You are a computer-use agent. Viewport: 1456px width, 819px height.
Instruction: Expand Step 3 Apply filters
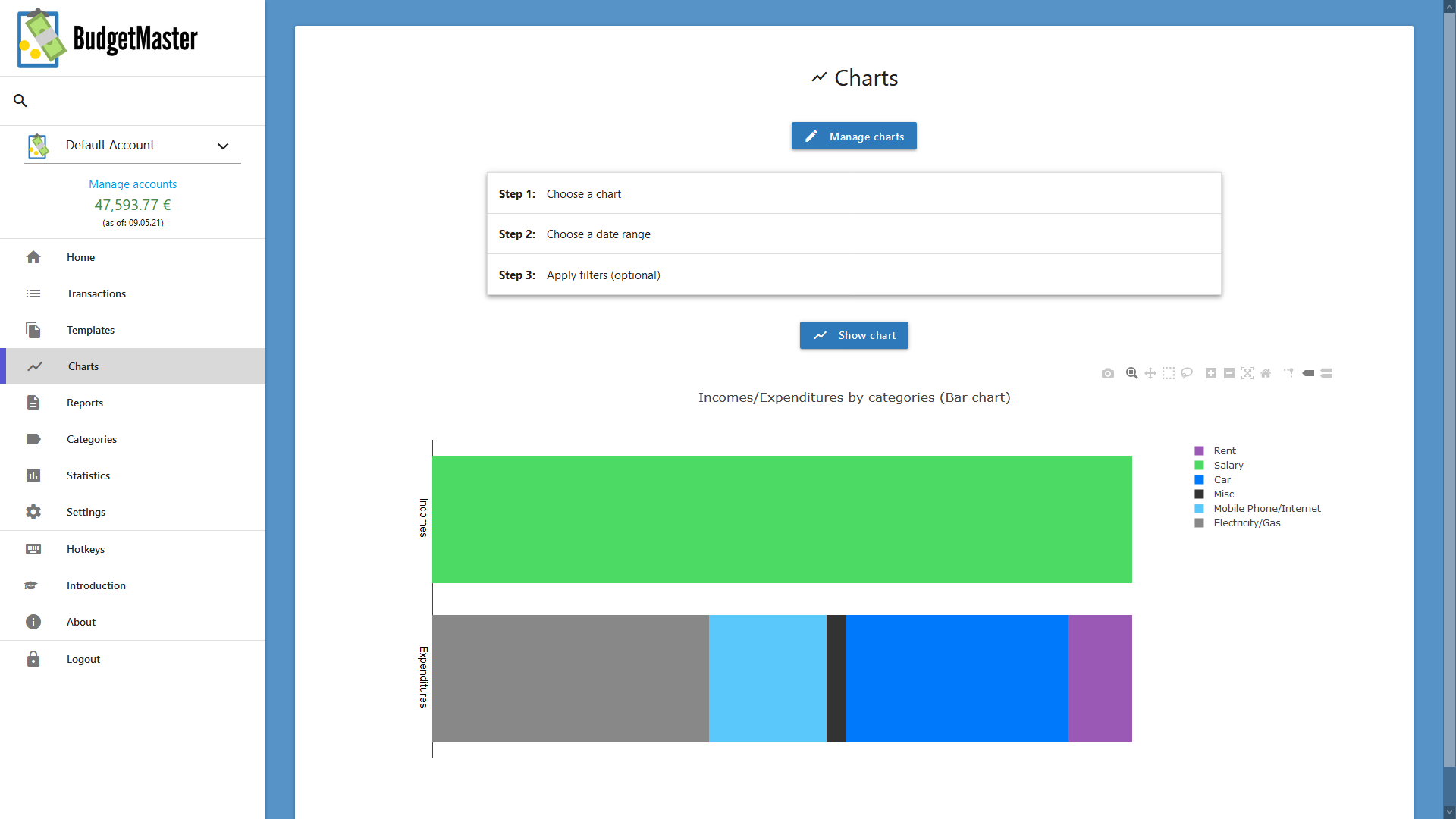tap(854, 275)
